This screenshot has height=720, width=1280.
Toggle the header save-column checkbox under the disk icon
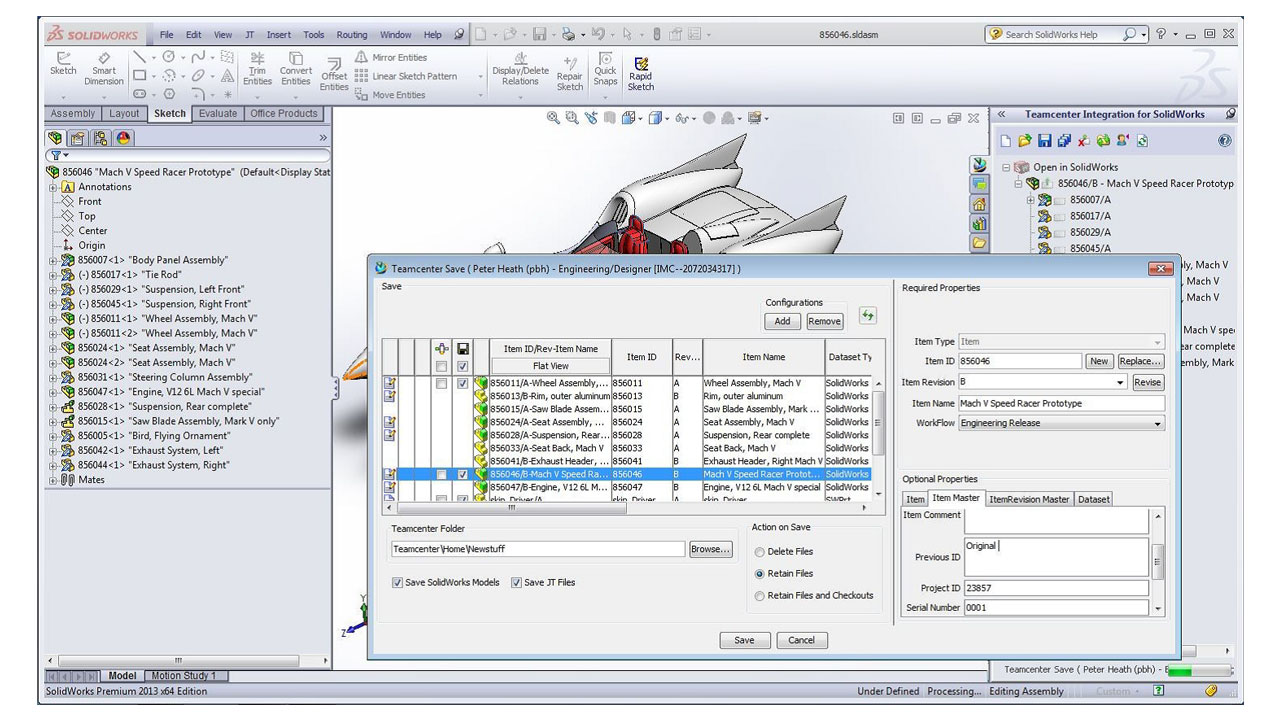[x=462, y=366]
